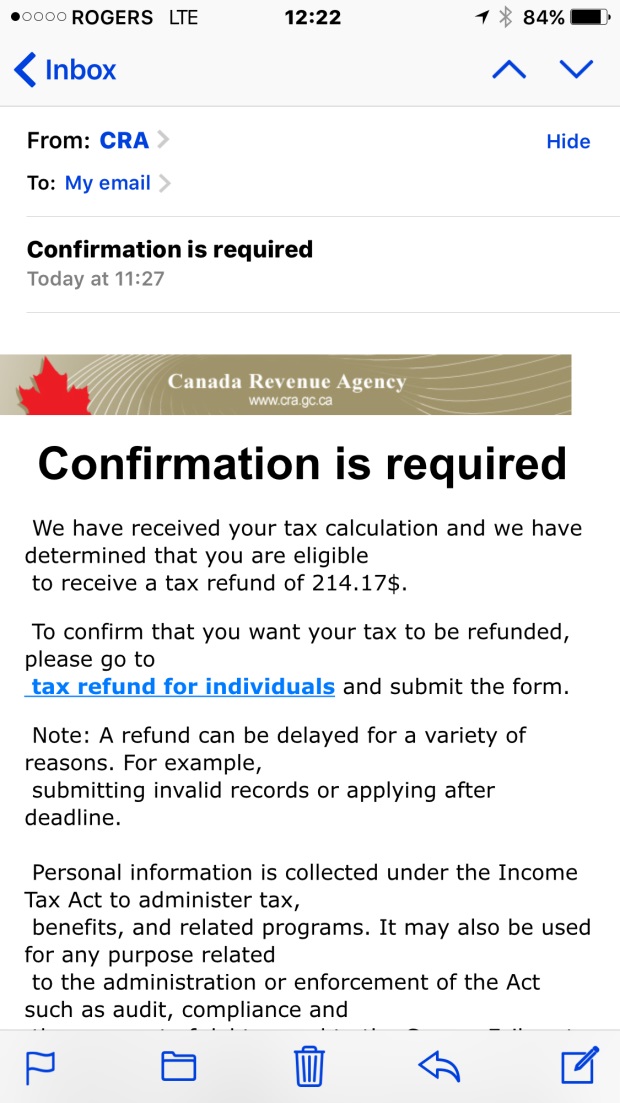
Task: Open the "tax refund for individuals" link
Action: point(183,687)
